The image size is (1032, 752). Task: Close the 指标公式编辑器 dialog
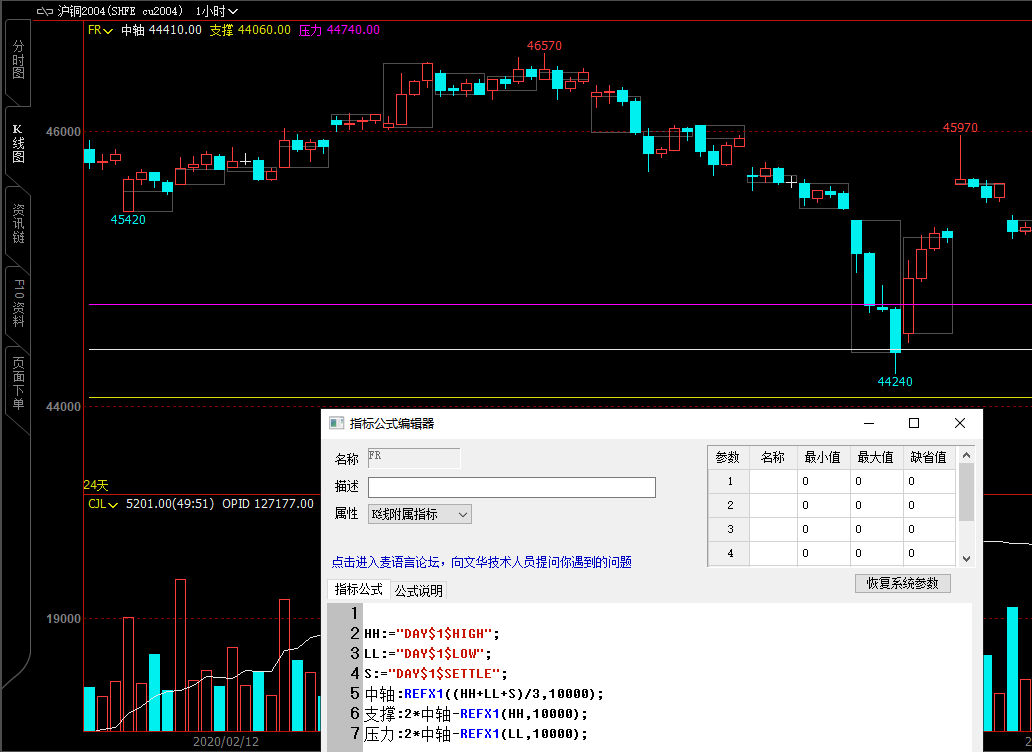960,423
